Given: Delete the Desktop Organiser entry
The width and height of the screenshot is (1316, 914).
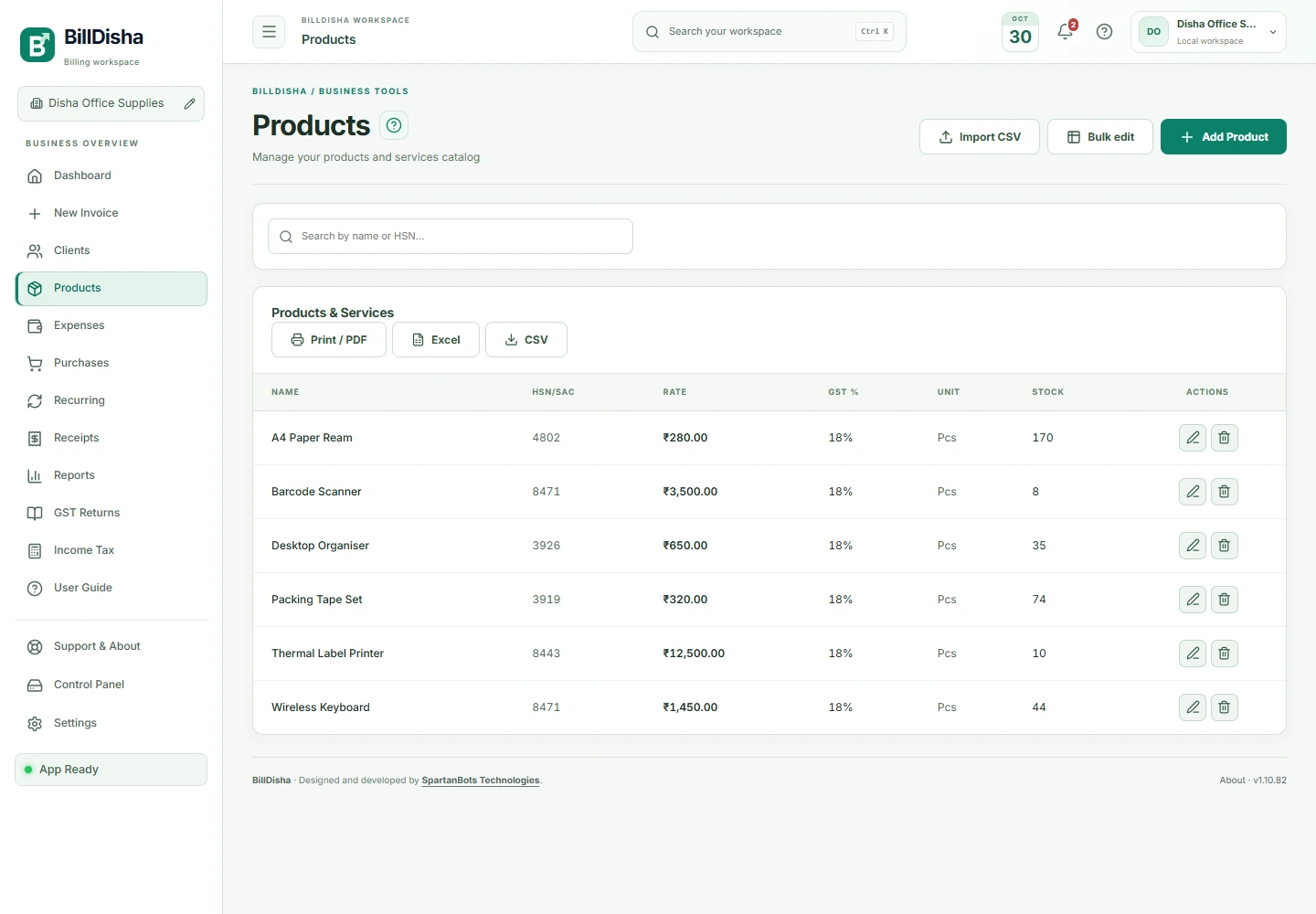Looking at the screenshot, I should 1225,546.
